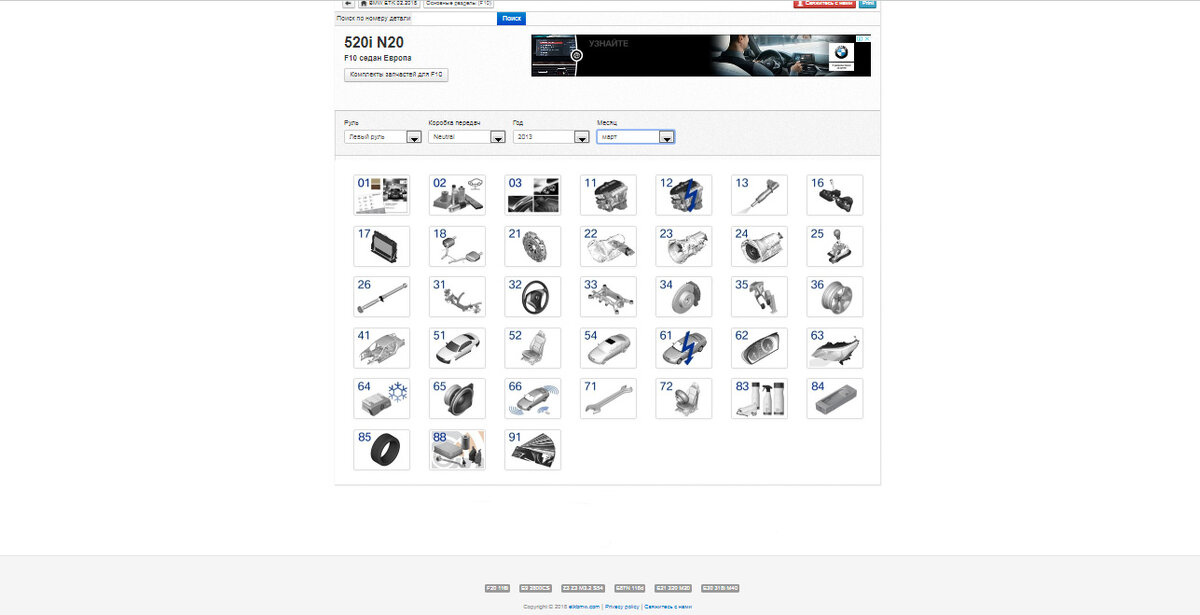This screenshot has height=615, width=1200.
Task: Open group 02 service and maintenance
Action: (457, 195)
